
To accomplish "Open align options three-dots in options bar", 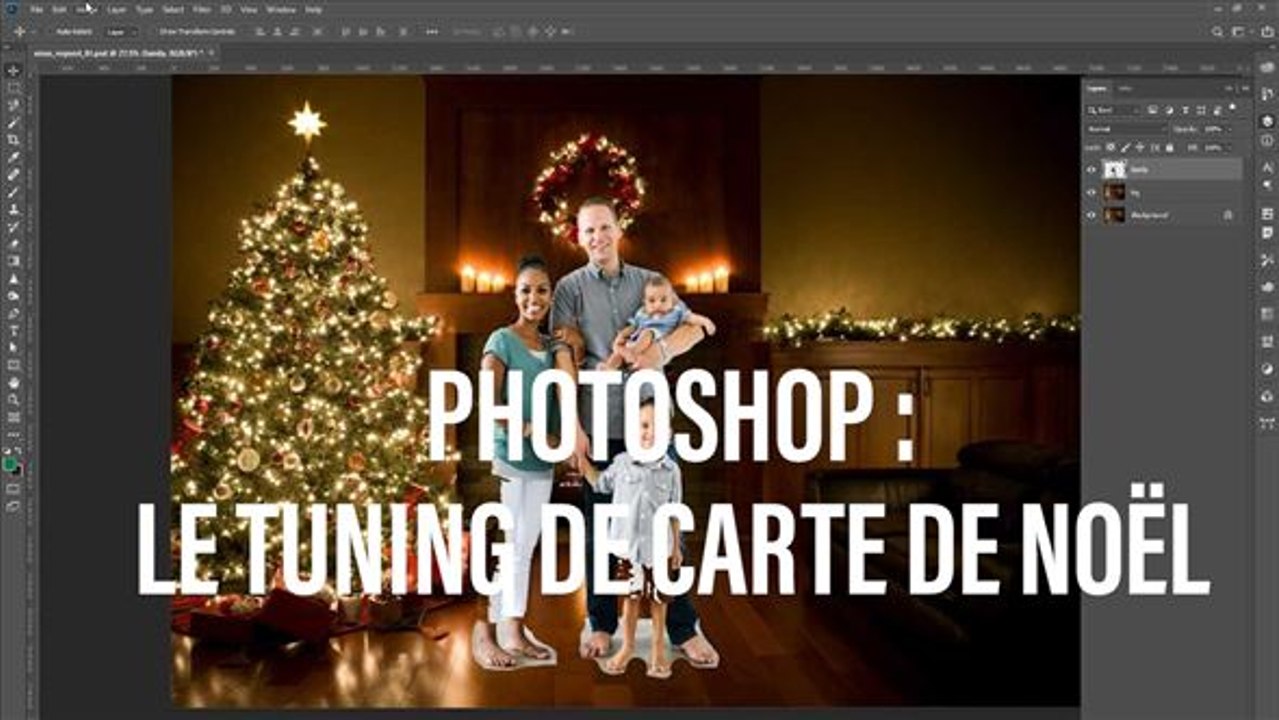I will [431, 32].
